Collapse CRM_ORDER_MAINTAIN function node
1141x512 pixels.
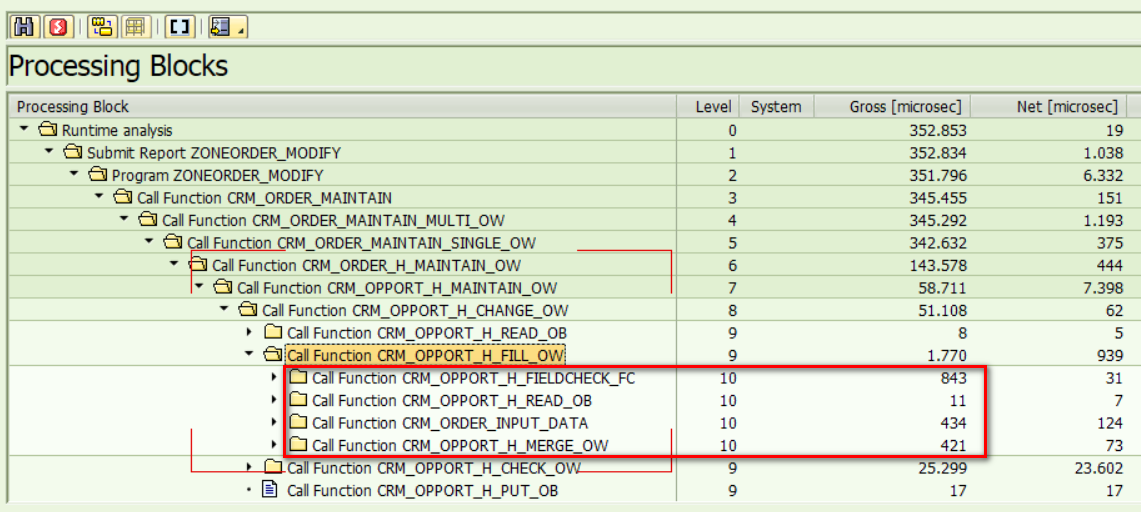click(x=99, y=198)
